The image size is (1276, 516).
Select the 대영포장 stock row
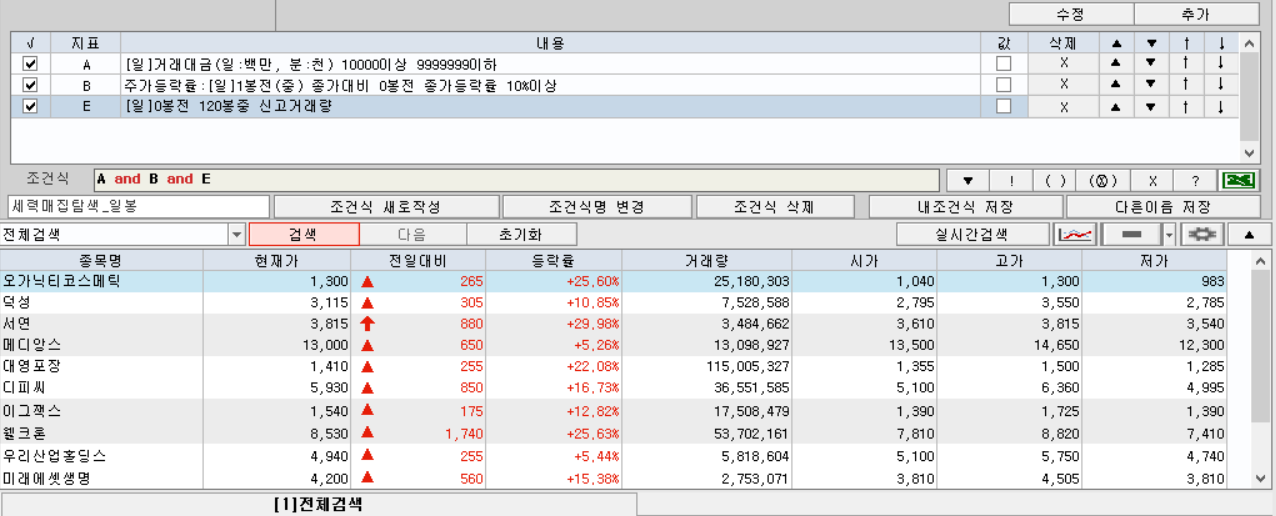pos(626,366)
